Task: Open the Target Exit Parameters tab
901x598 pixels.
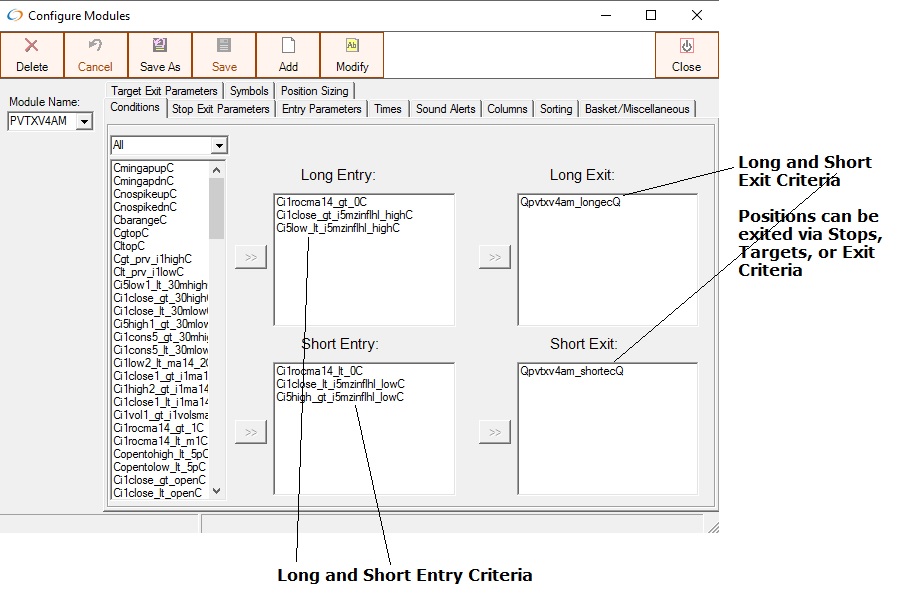Action: click(x=164, y=91)
